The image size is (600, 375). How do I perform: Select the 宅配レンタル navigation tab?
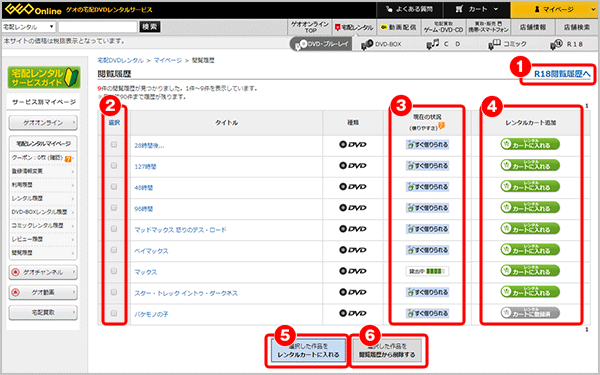tap(354, 27)
